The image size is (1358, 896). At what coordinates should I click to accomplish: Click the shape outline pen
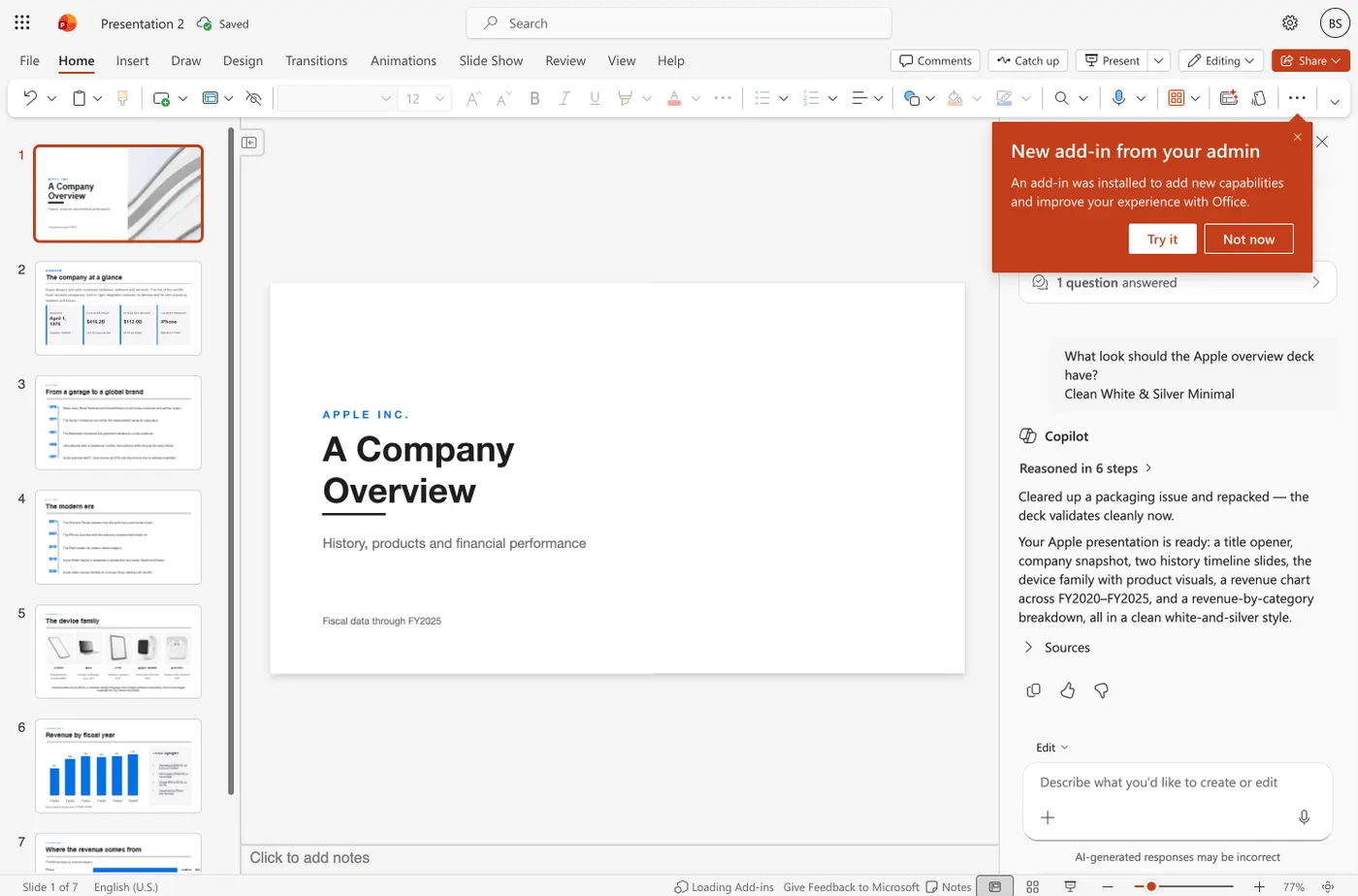pyautogui.click(x=1005, y=98)
